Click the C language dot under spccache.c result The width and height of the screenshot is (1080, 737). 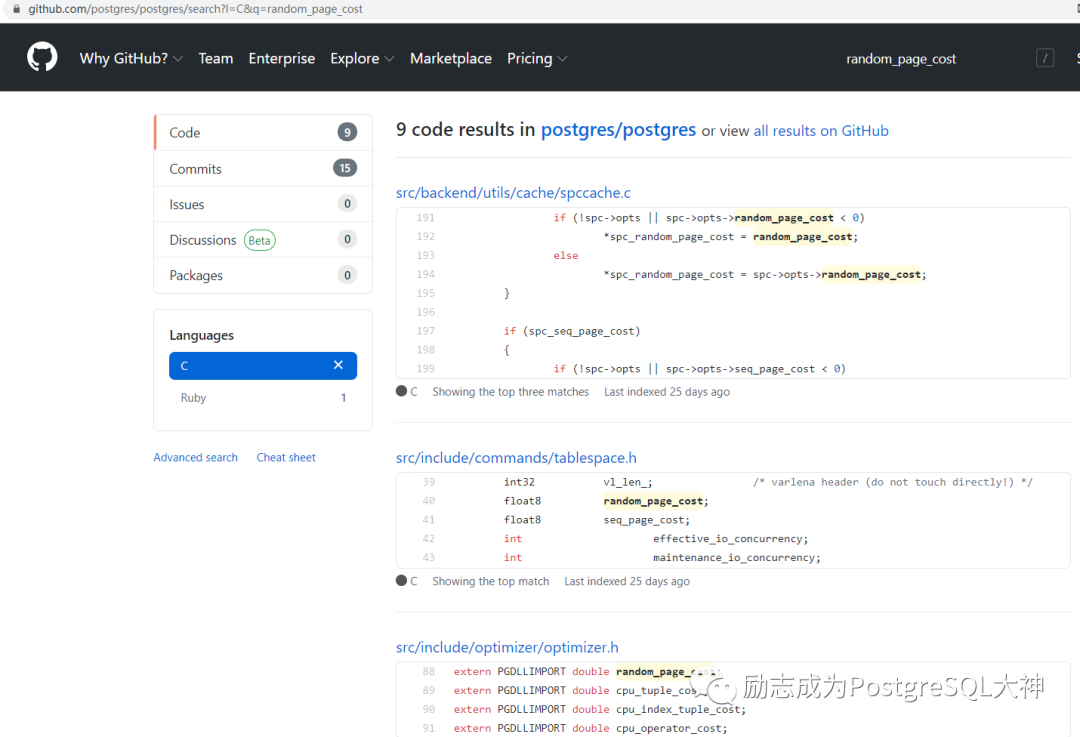402,391
